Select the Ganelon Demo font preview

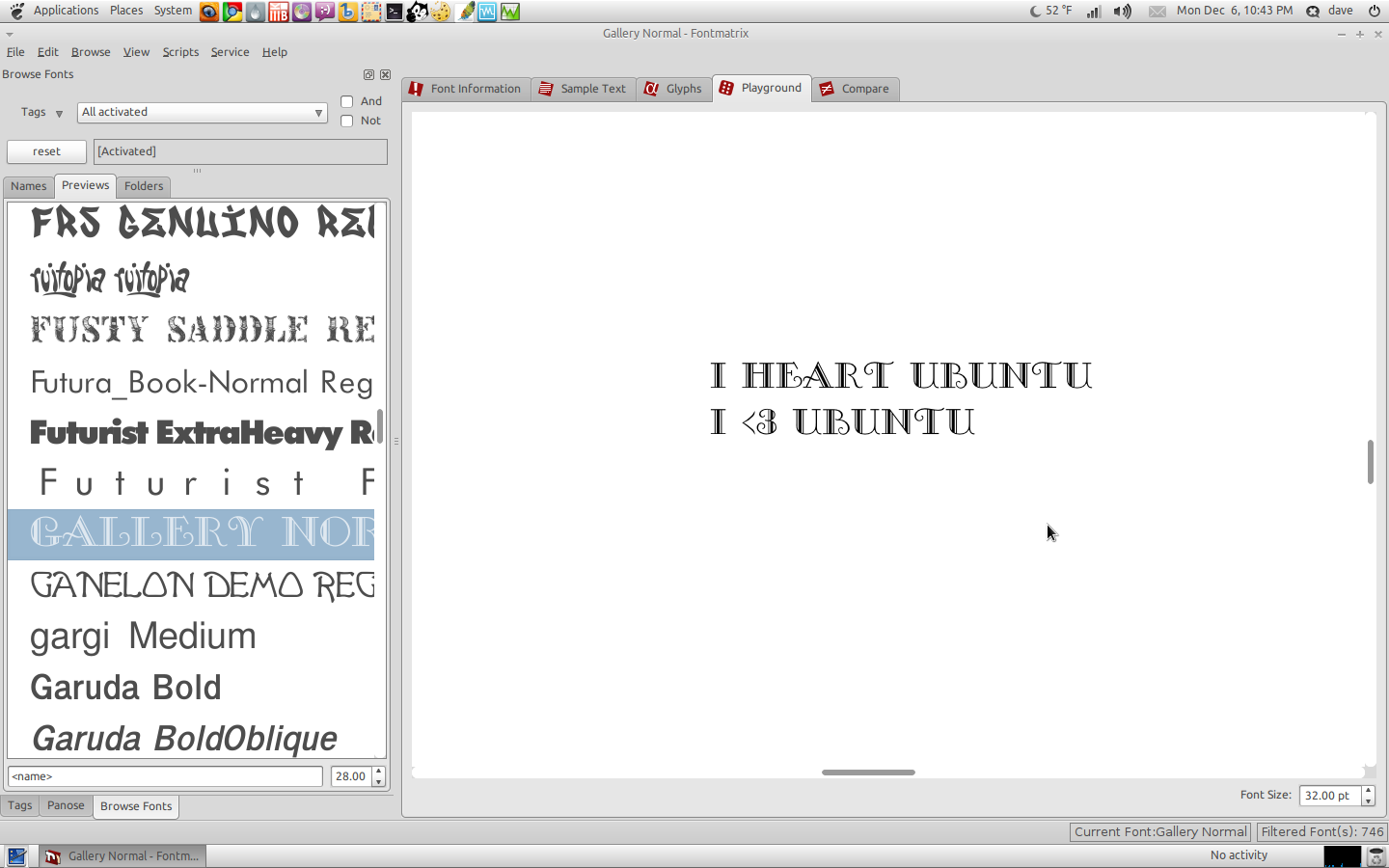(191, 584)
